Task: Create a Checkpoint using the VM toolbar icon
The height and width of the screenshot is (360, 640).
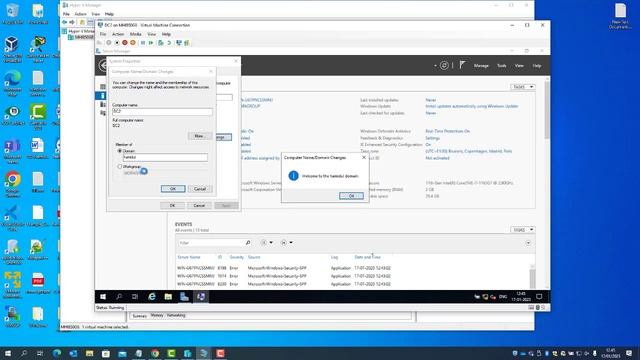Action: [x=161, y=42]
